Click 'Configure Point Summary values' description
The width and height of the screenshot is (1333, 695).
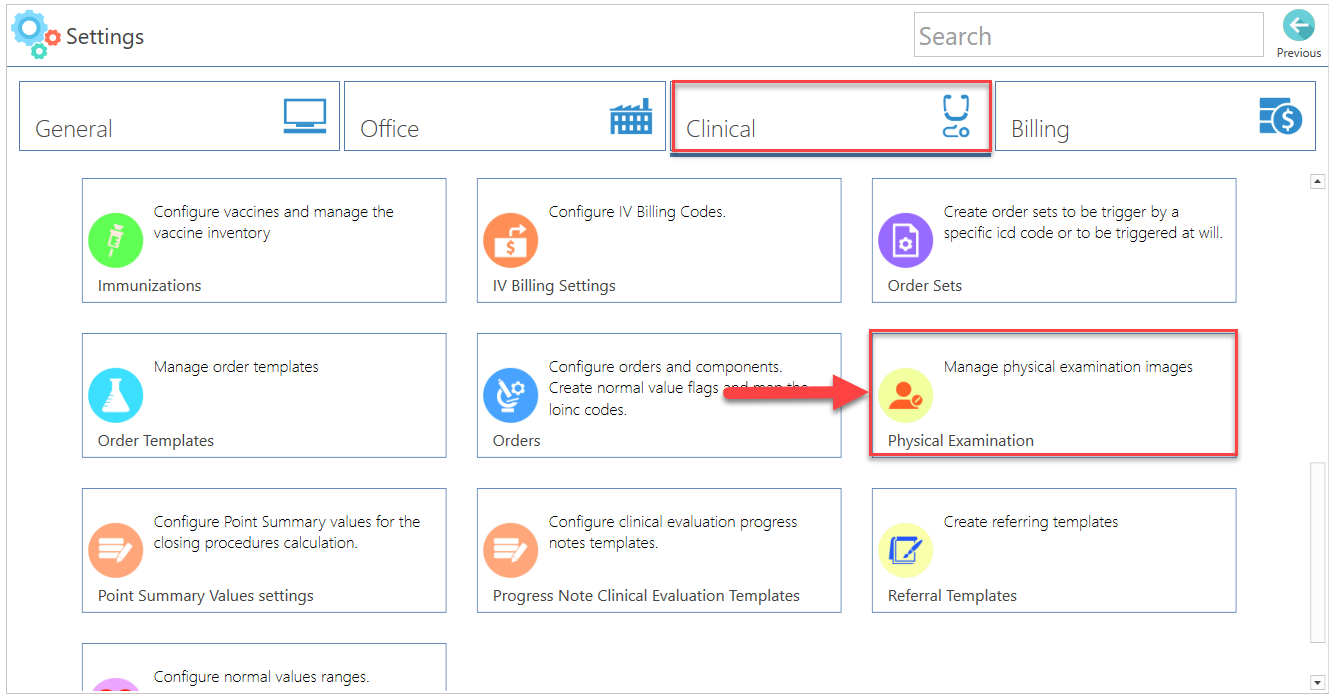pos(287,532)
